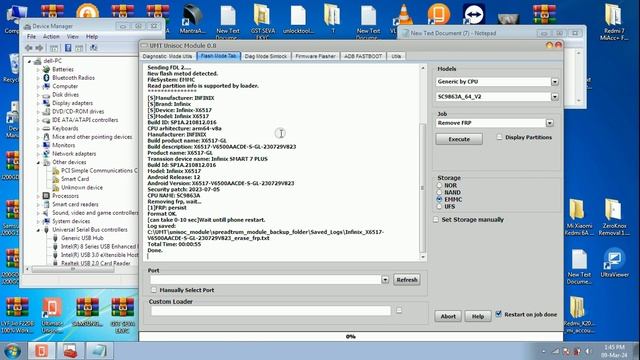
Task: Uncheck Restart on job done
Action: coord(498,314)
